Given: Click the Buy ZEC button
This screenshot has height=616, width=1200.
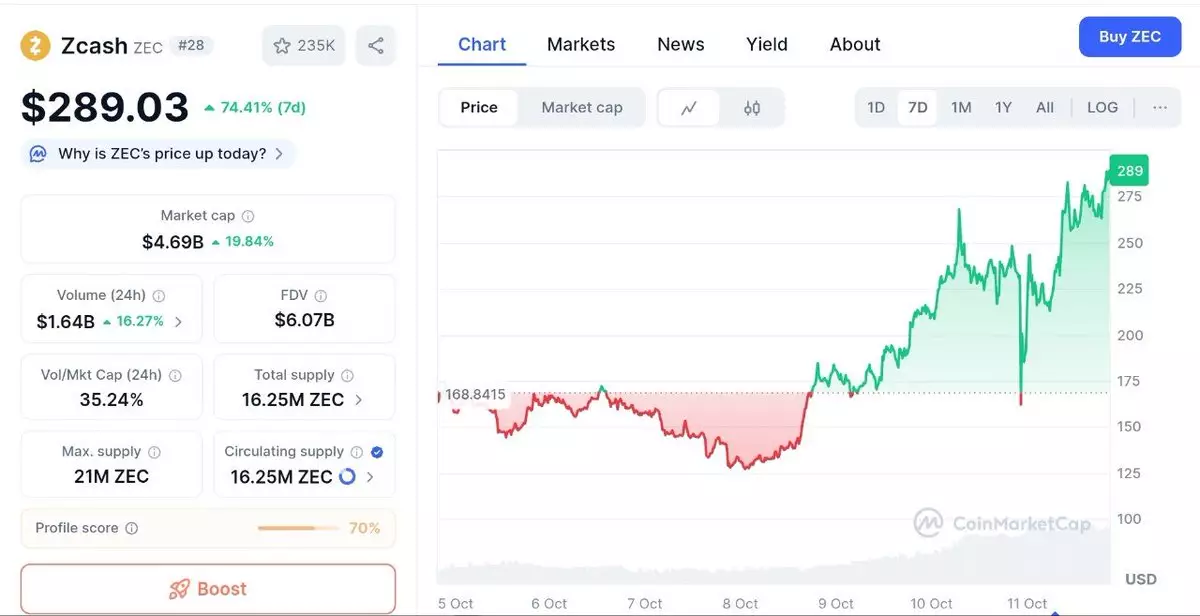Looking at the screenshot, I should coord(1130,37).
